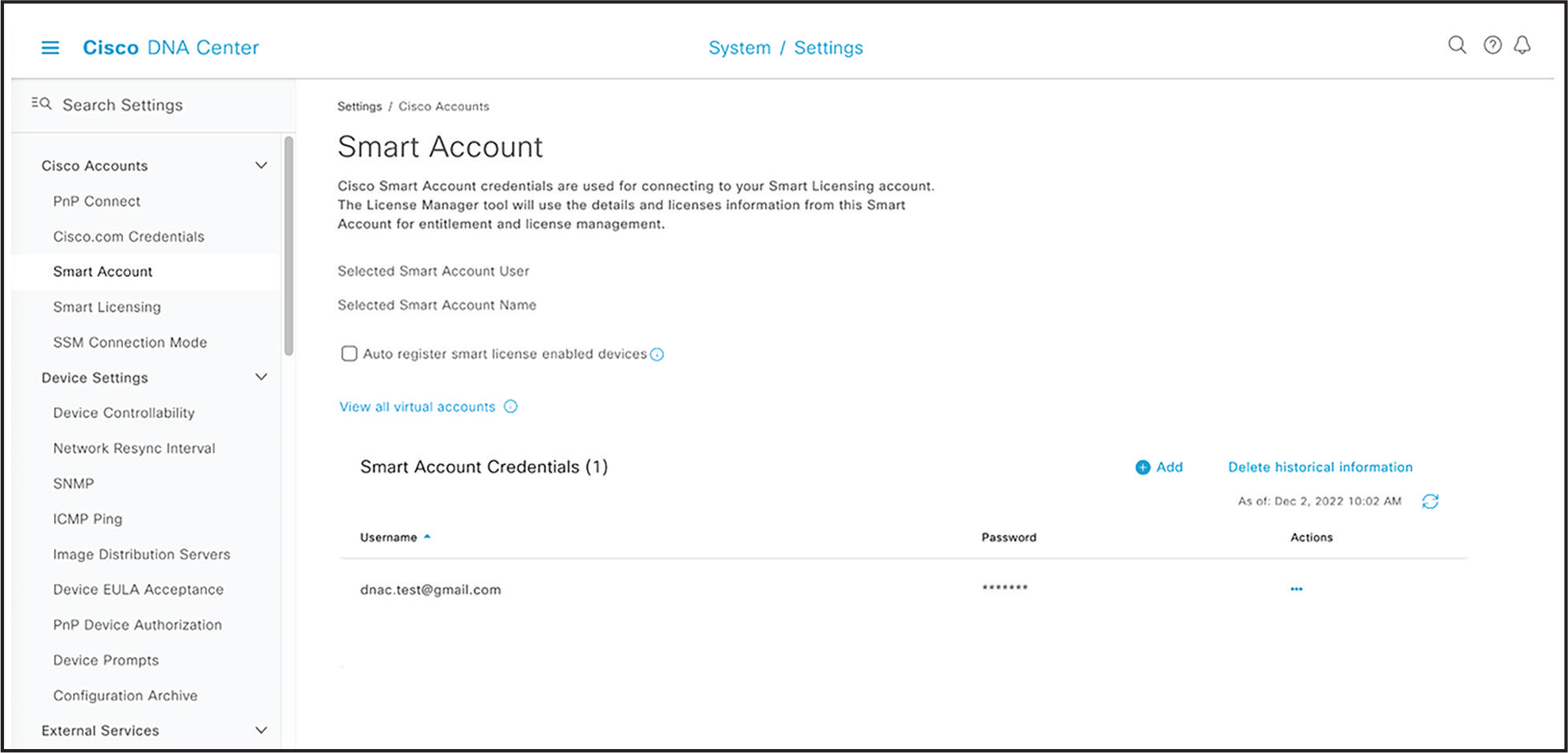Click Settings in the top page title
The image size is (1568, 753).
(x=828, y=48)
